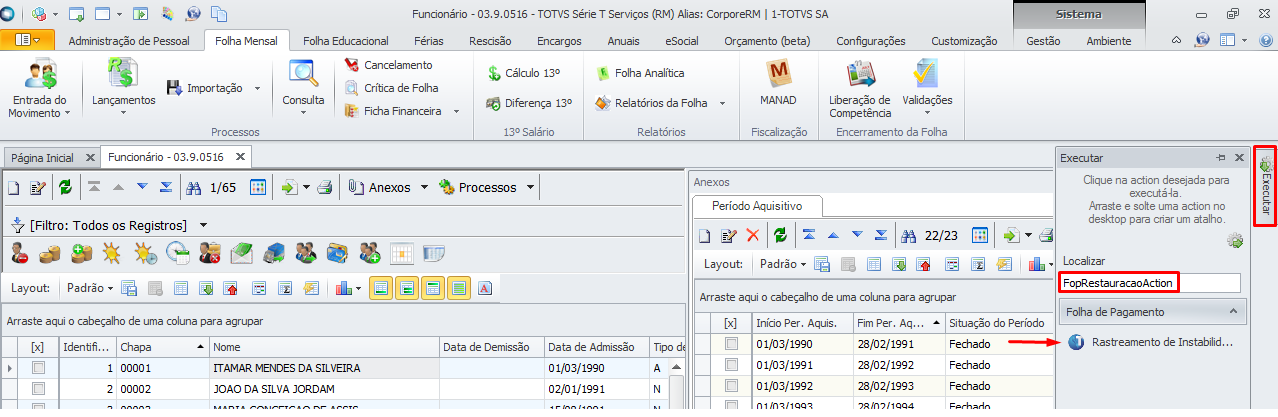Go to first record in Funcionário toolbar

94,187
